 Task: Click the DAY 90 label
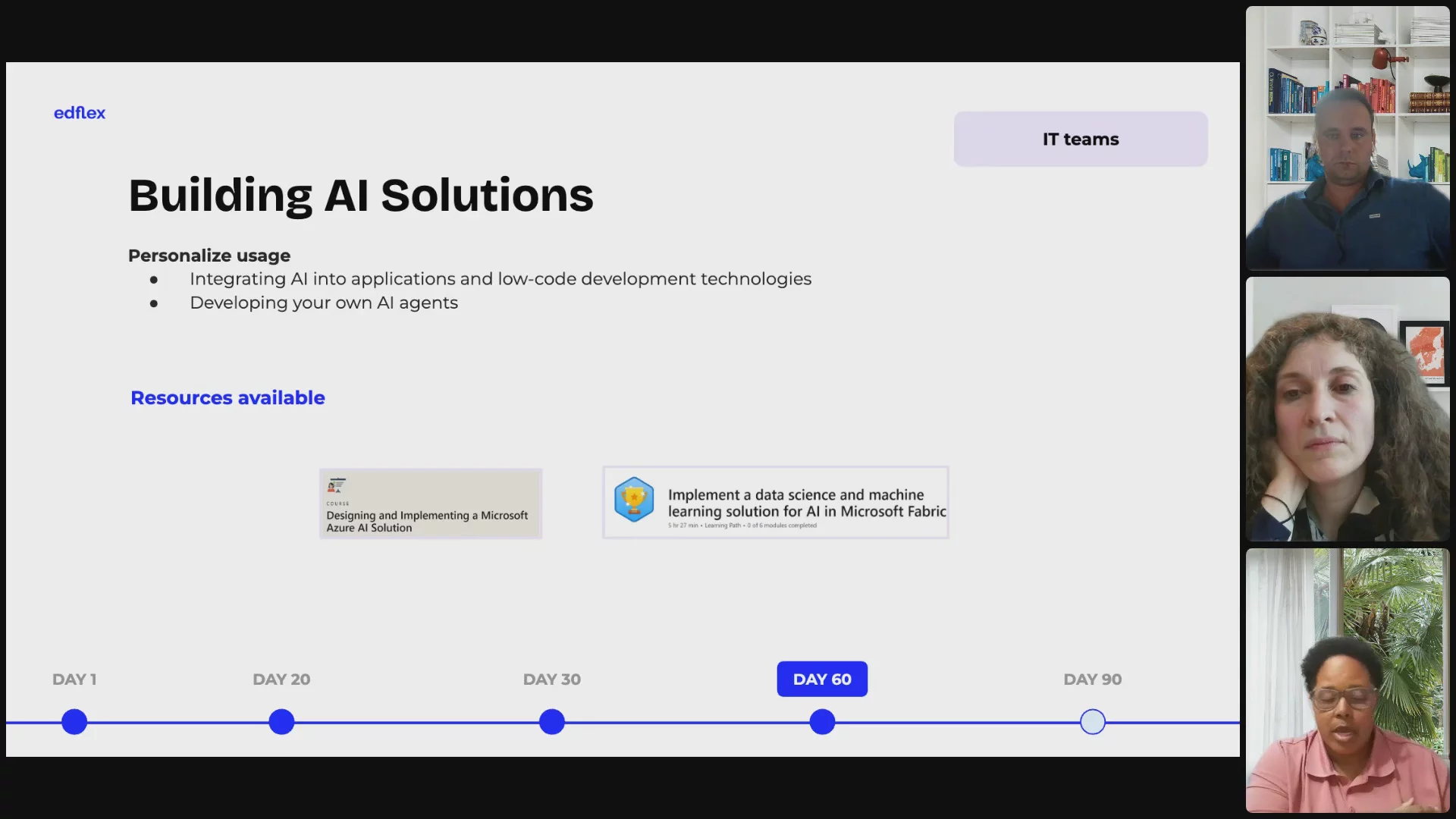[1093, 679]
